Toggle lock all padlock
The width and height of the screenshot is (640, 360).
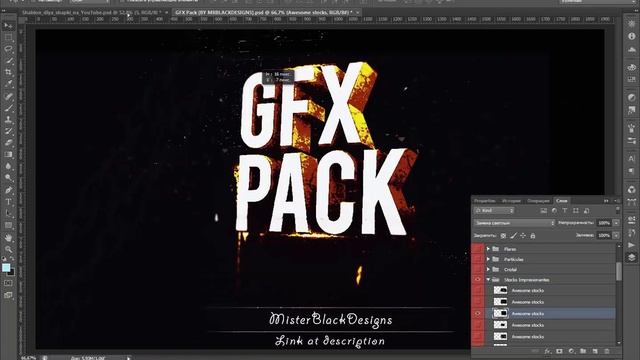pos(533,236)
